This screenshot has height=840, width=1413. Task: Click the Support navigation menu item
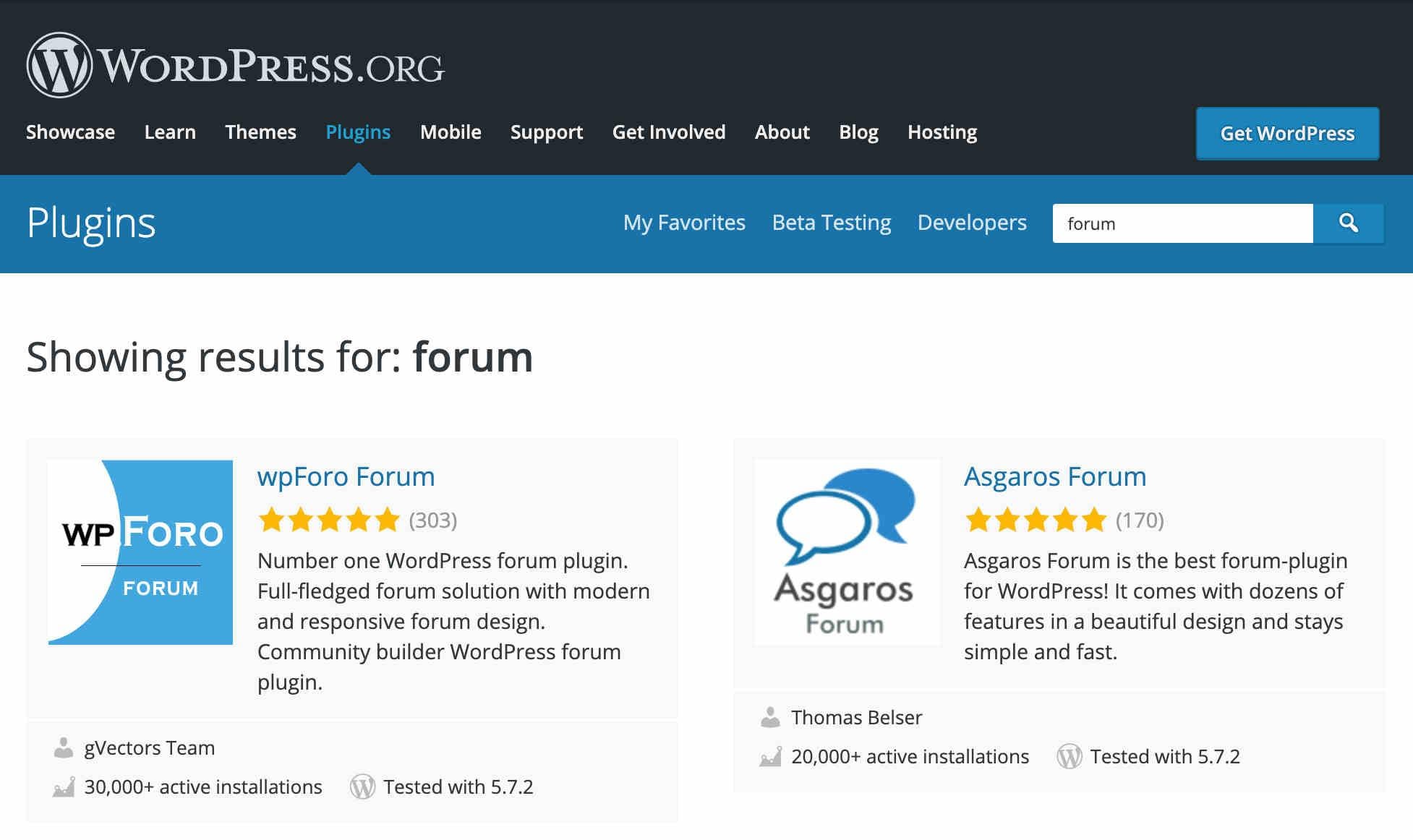coord(547,131)
